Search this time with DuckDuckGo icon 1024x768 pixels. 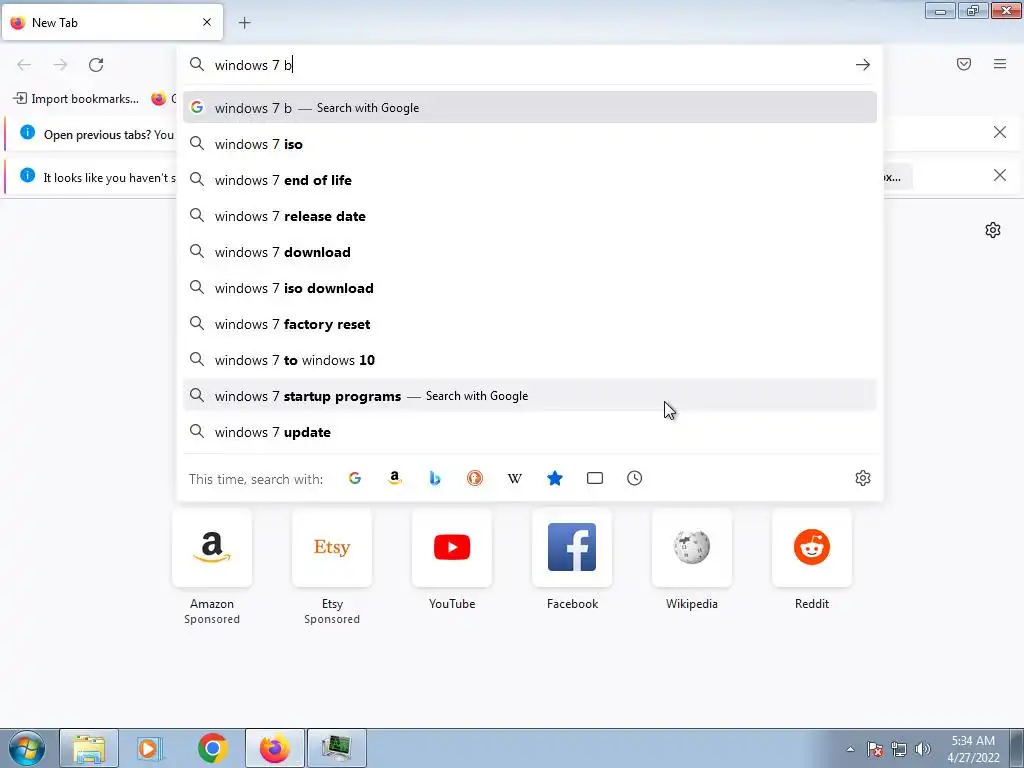475,478
